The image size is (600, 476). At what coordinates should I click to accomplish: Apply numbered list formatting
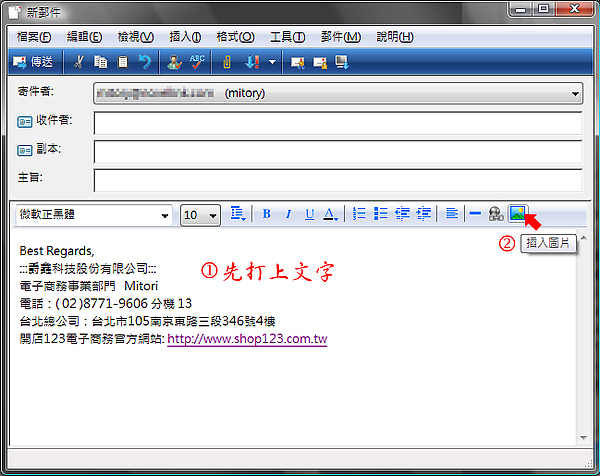click(359, 214)
